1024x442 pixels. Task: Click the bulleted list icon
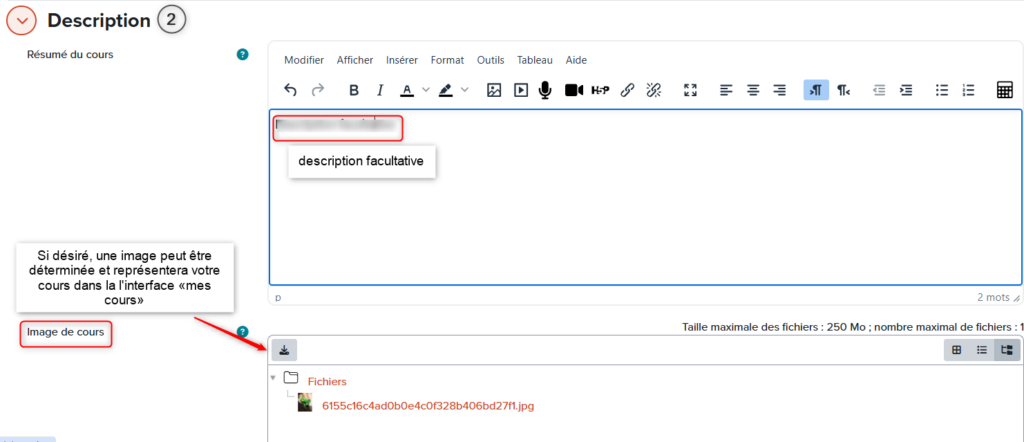pos(941,90)
